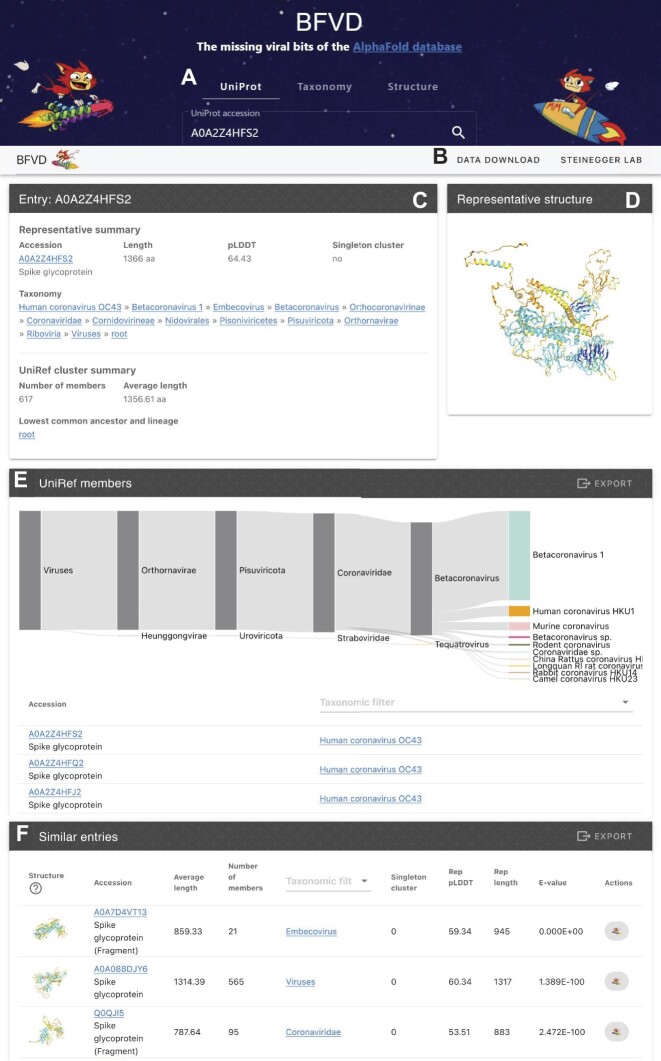
Task: Click the search magnifier icon
Action: coord(458,133)
